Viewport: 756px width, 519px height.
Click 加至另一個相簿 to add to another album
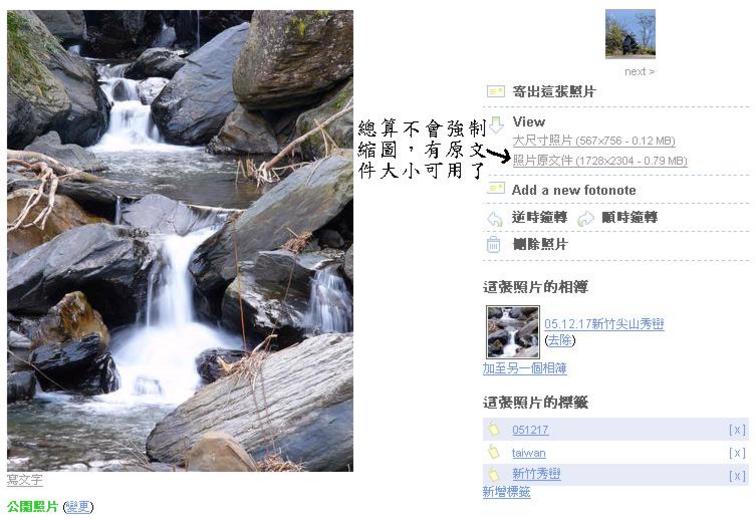[525, 369]
